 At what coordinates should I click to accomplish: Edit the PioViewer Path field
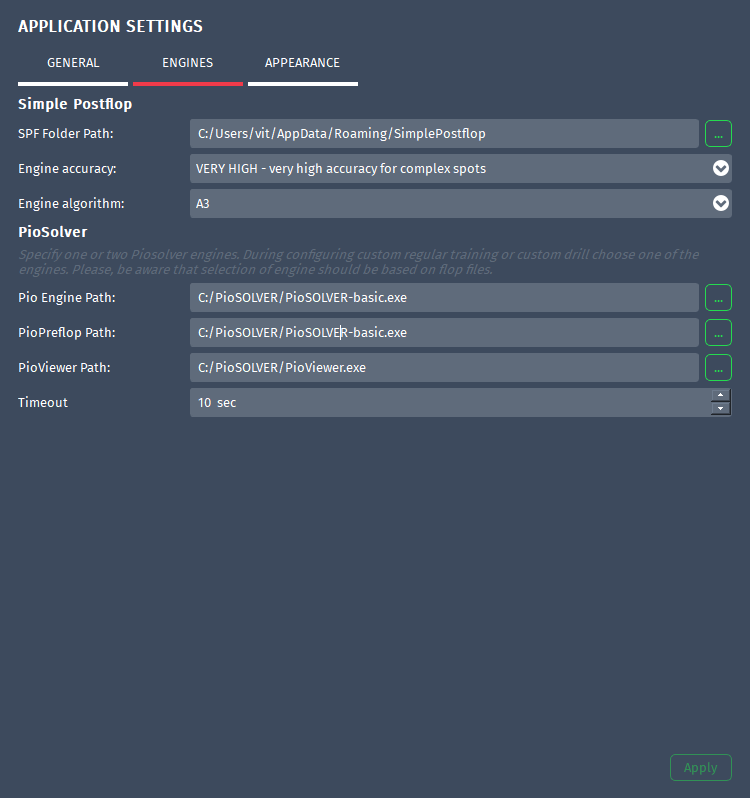[x=444, y=368]
